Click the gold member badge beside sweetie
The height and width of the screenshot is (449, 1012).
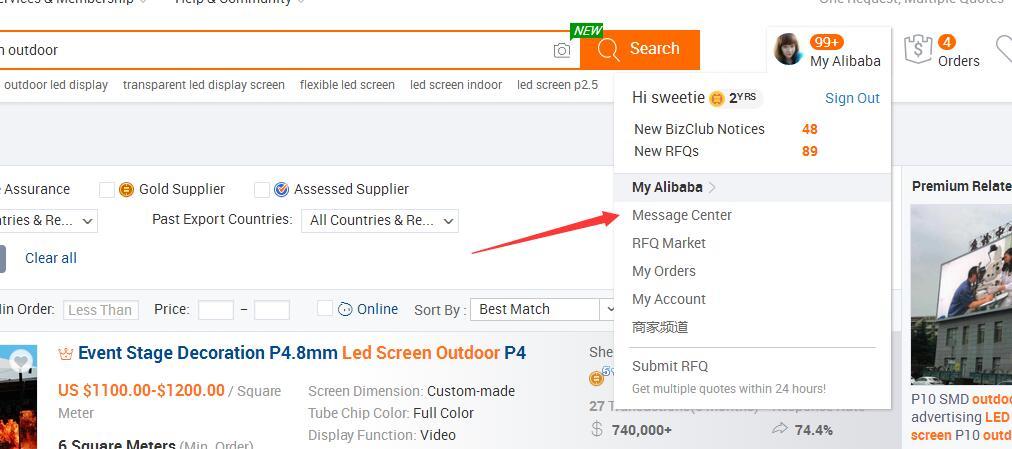pos(716,99)
